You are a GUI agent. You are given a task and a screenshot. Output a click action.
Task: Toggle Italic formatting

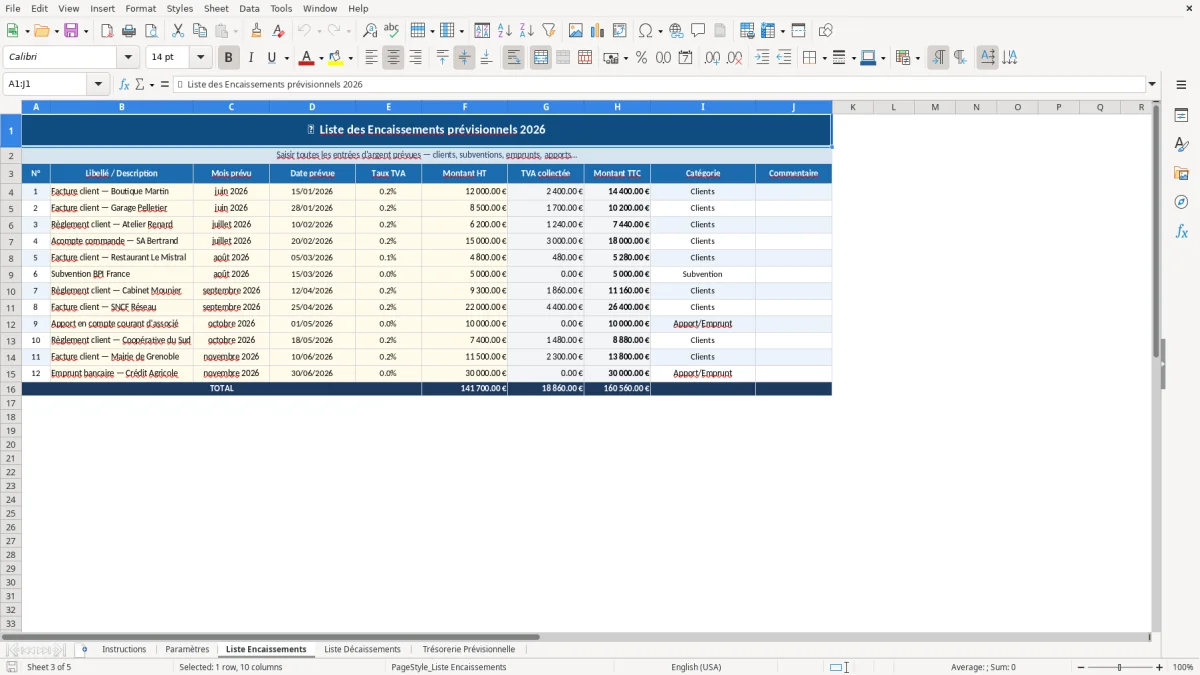coord(251,58)
